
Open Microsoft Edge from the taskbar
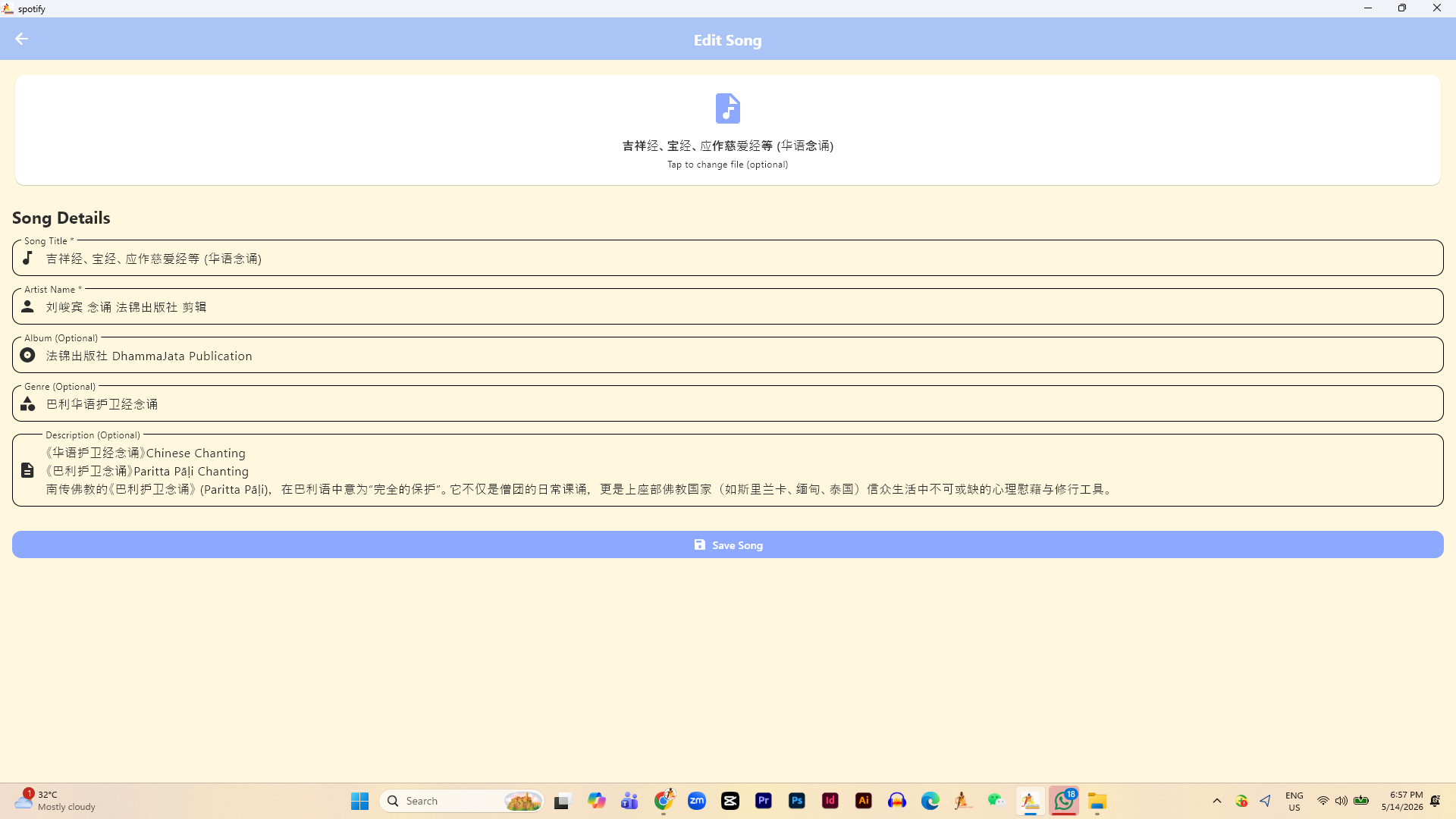(x=930, y=801)
